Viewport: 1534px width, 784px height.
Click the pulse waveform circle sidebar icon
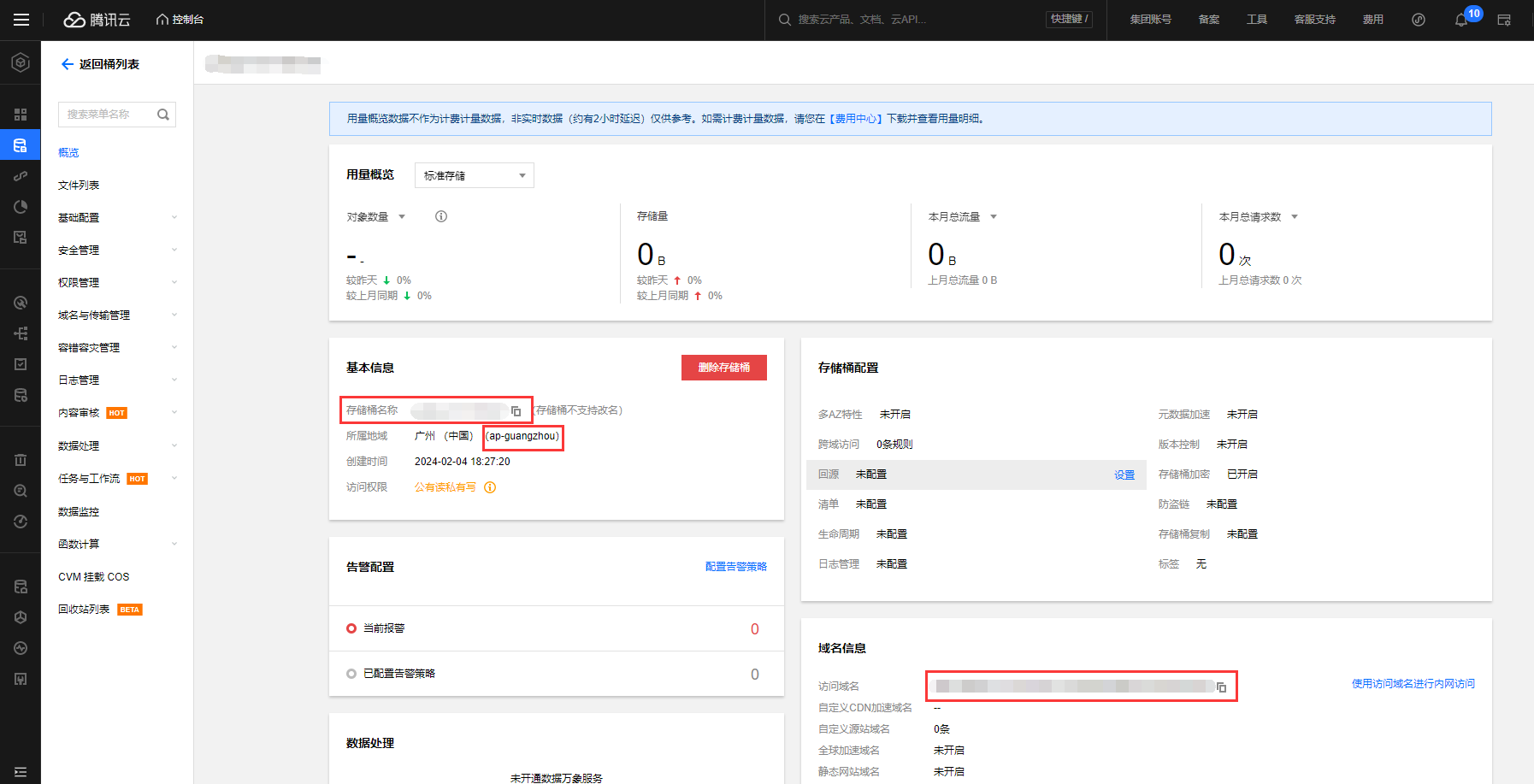21,648
